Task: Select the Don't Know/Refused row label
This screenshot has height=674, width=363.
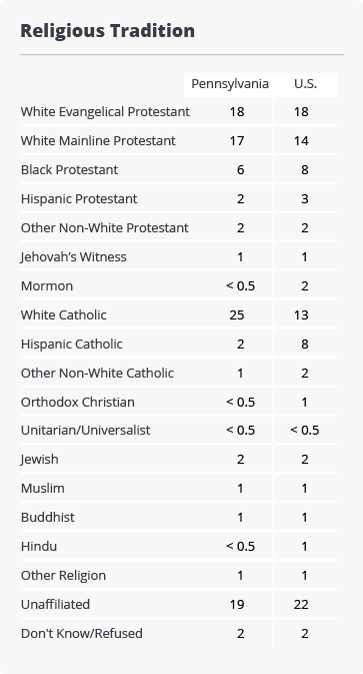Action: coord(82,634)
